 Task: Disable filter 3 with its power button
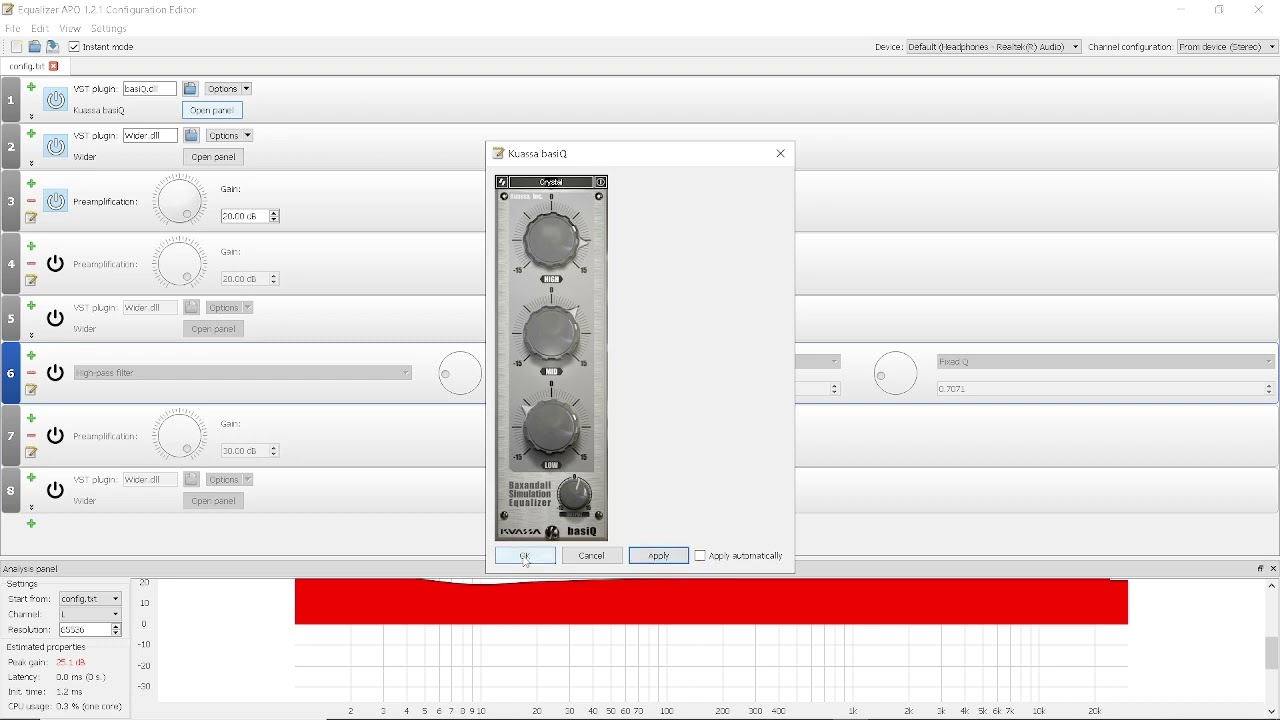56,201
